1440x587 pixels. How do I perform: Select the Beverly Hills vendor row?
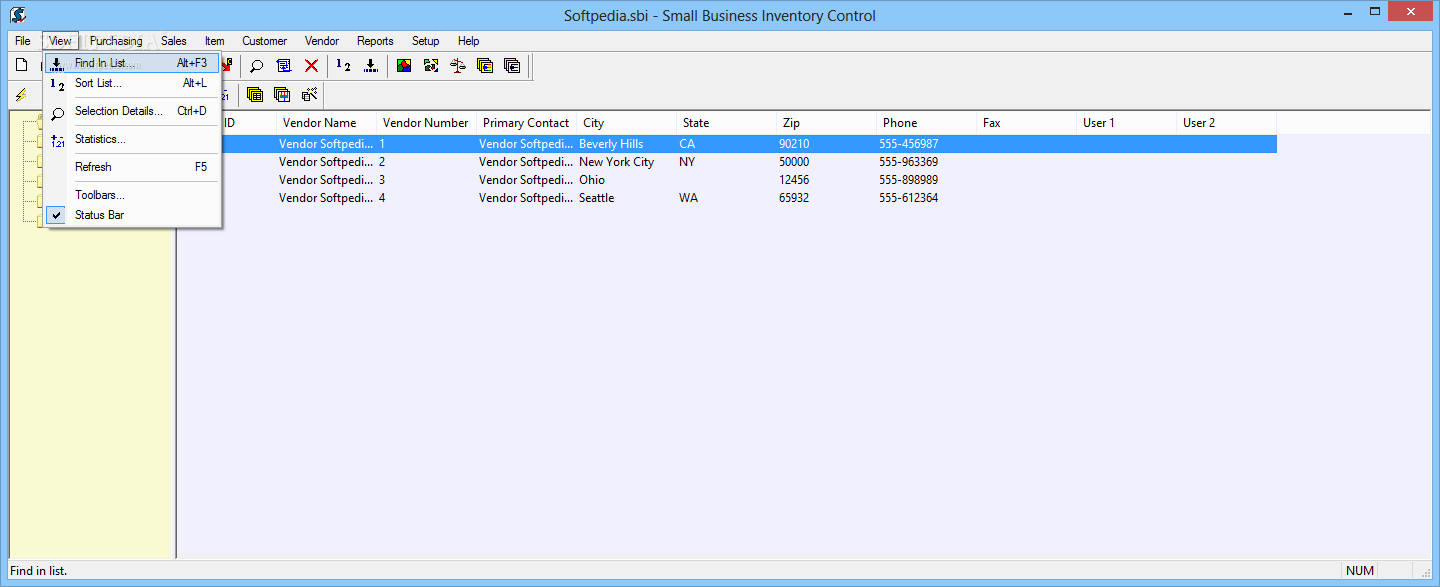point(727,144)
